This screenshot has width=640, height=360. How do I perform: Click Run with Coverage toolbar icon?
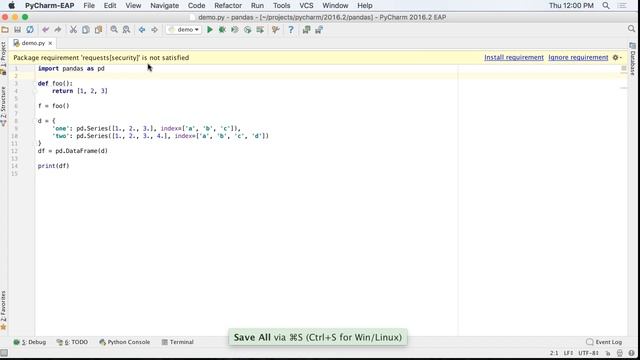235,30
